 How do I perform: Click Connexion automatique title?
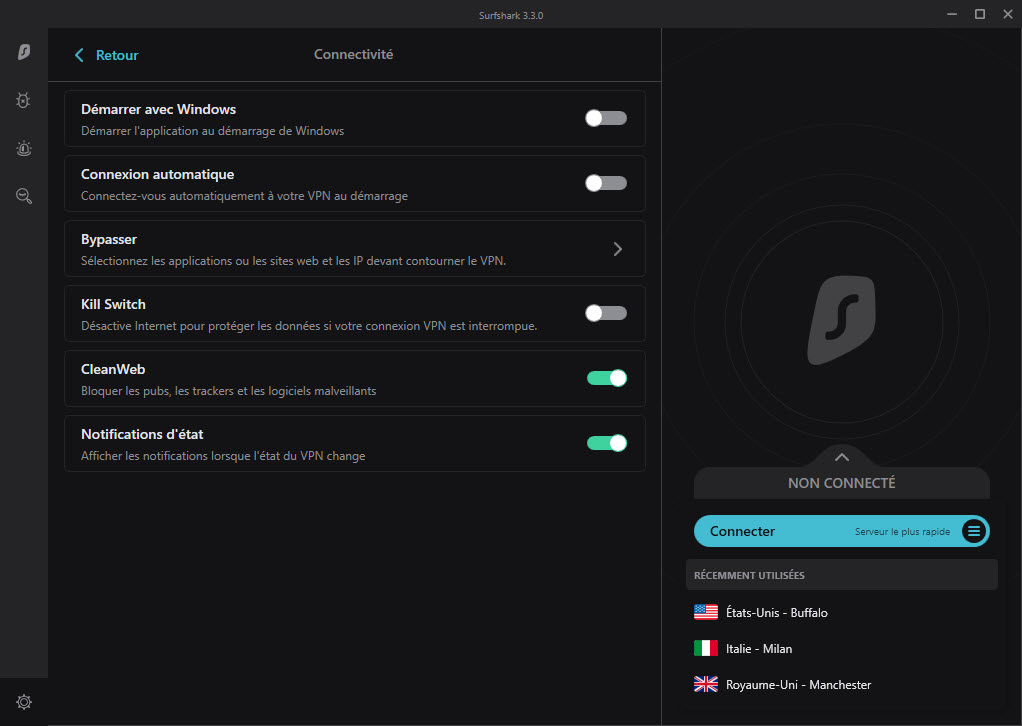(158, 174)
